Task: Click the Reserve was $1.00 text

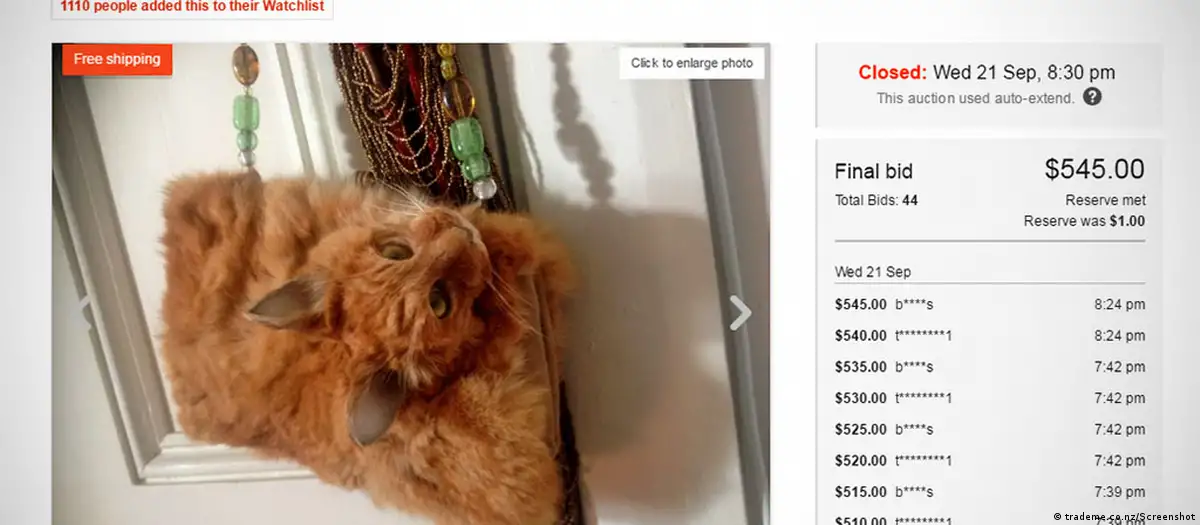Action: 1085,221
